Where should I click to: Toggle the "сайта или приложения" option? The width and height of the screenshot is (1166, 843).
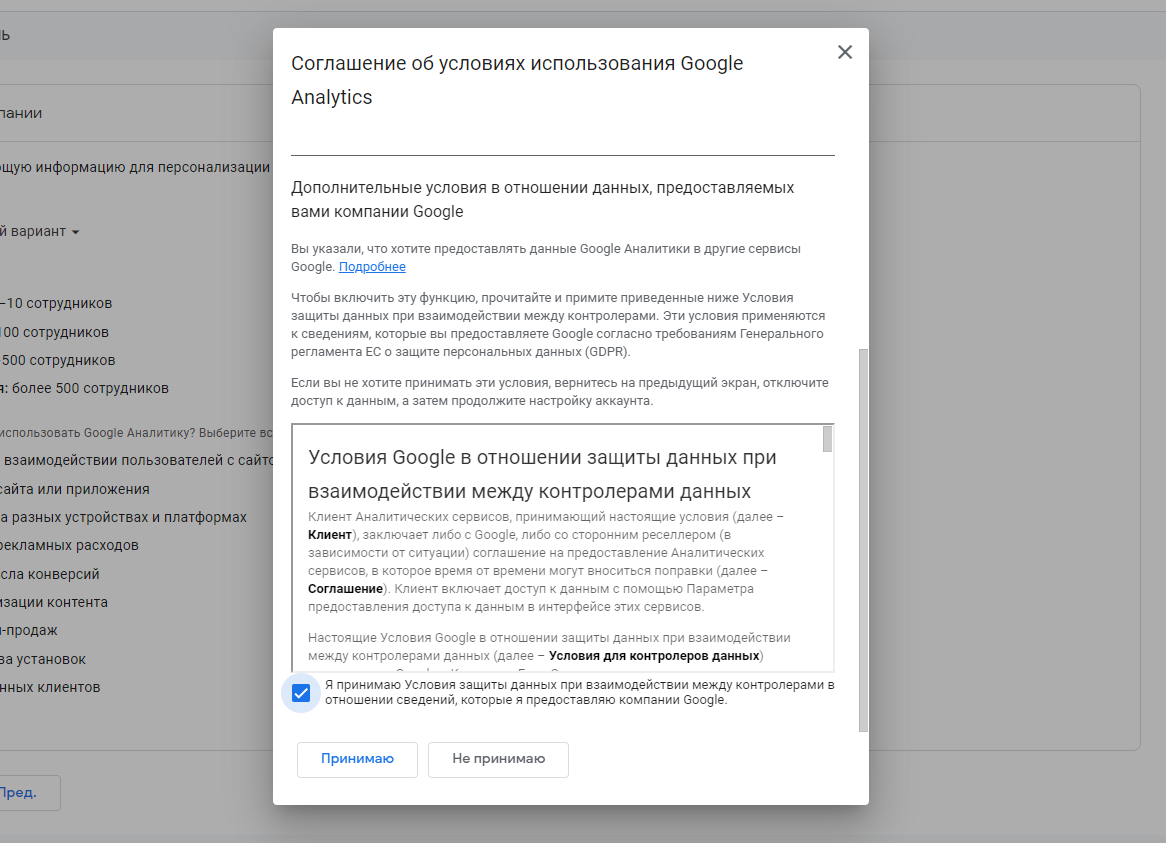(76, 489)
